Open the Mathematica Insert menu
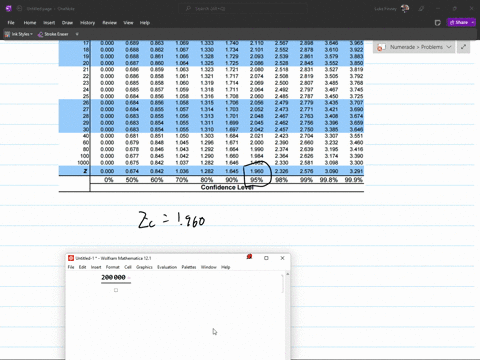 click(x=96, y=267)
